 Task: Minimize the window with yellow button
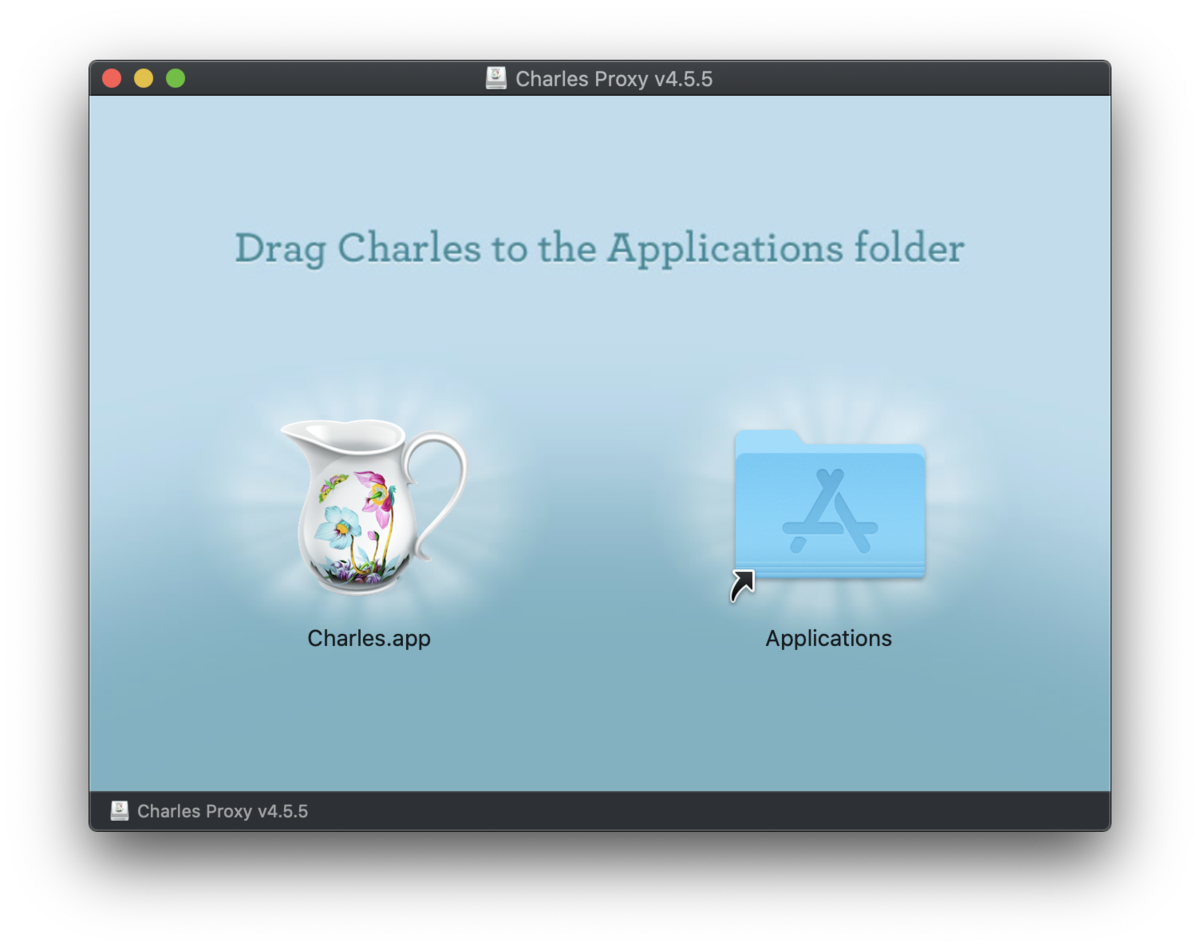tap(144, 78)
